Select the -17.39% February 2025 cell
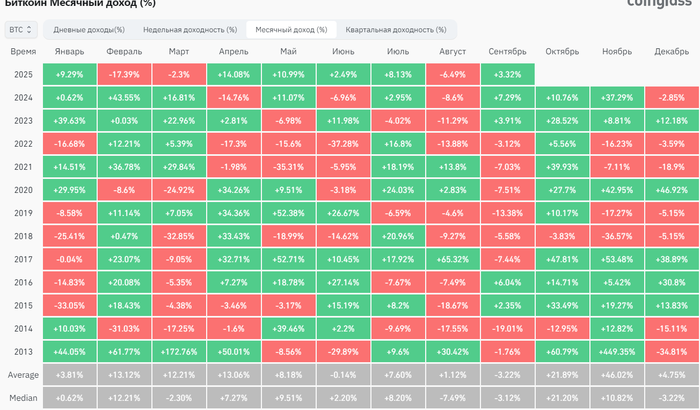 [x=125, y=74]
